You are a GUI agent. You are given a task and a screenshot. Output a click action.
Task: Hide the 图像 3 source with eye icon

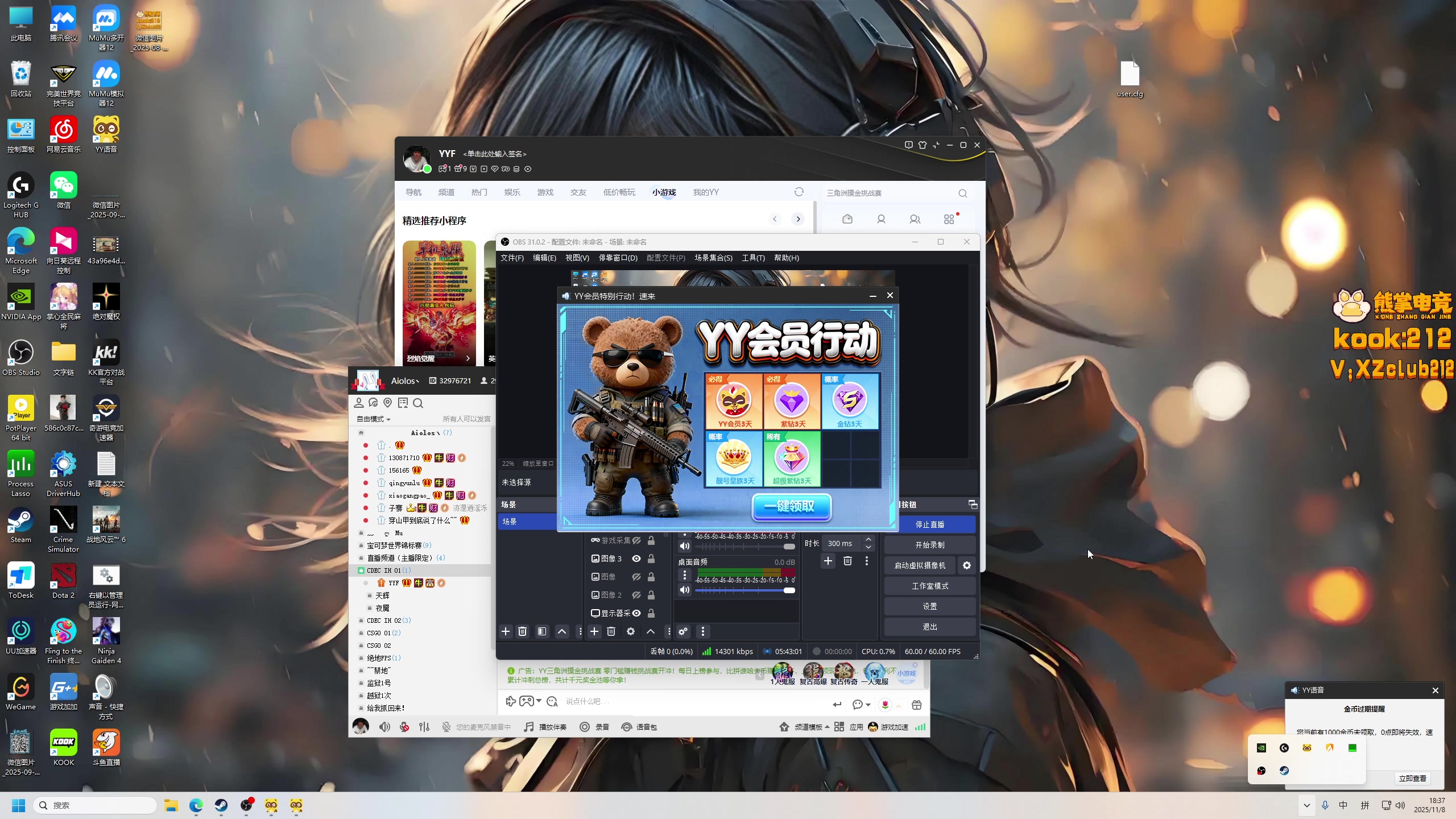(x=636, y=559)
